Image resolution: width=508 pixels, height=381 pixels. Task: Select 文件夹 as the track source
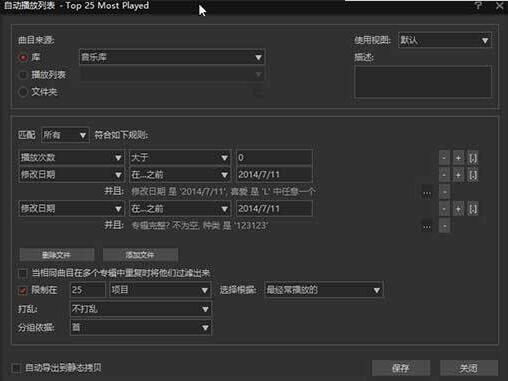(23, 92)
